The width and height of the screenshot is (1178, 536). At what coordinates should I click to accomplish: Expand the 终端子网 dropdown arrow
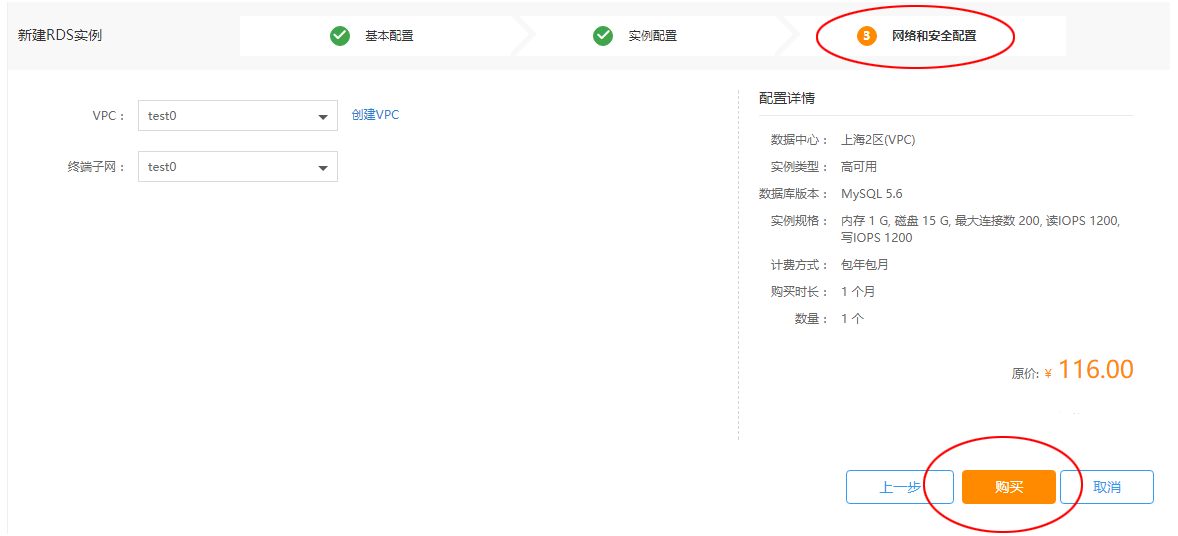coord(323,168)
